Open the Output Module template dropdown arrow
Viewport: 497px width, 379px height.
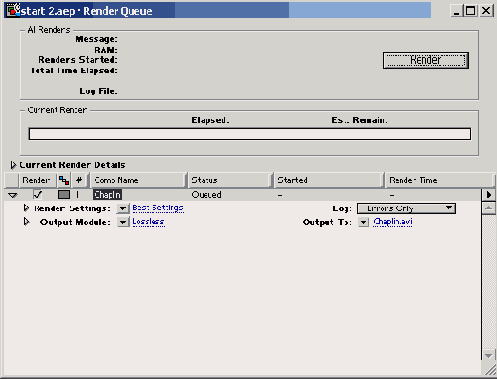tap(123, 222)
